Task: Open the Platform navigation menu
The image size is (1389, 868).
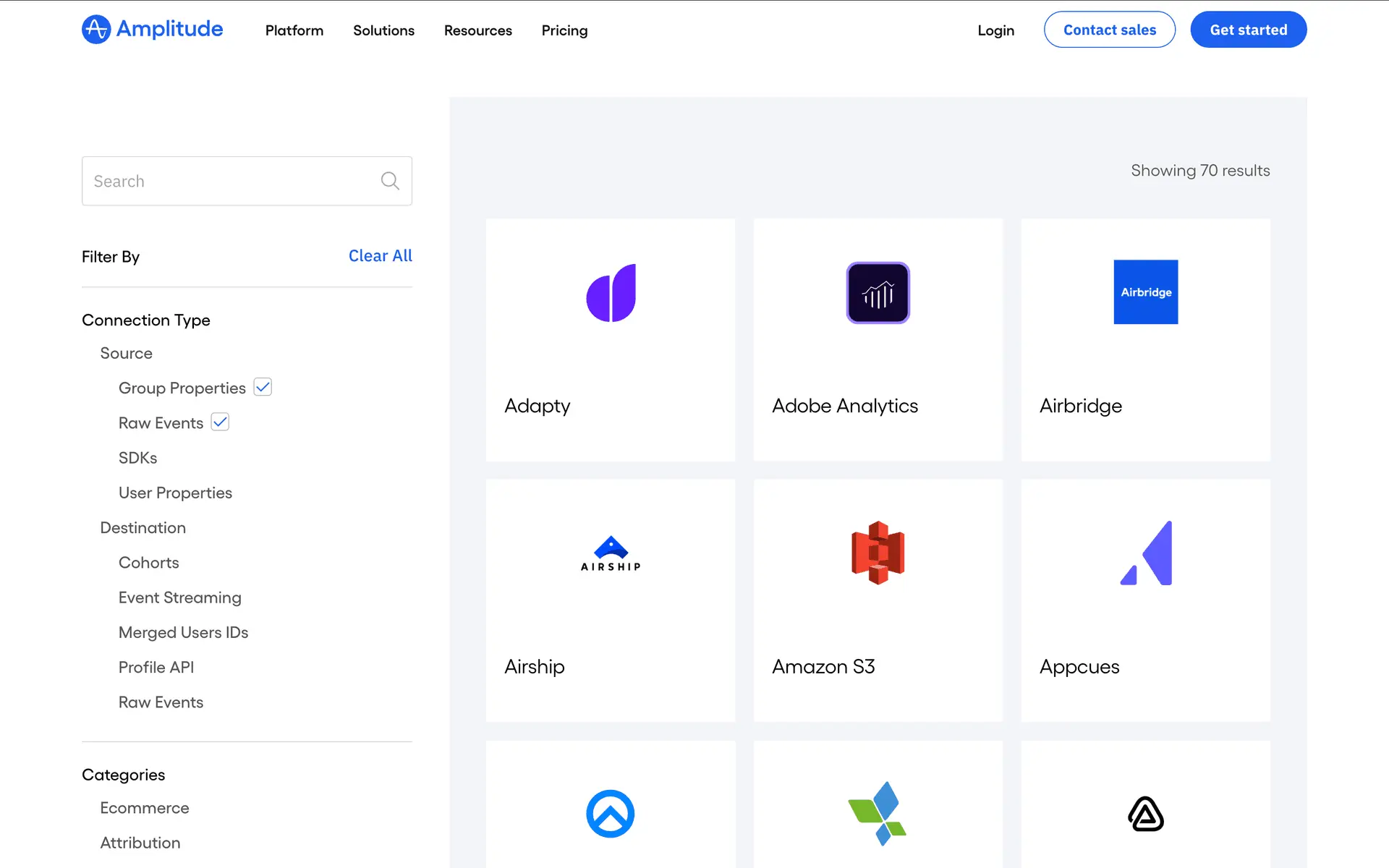Action: point(294,30)
